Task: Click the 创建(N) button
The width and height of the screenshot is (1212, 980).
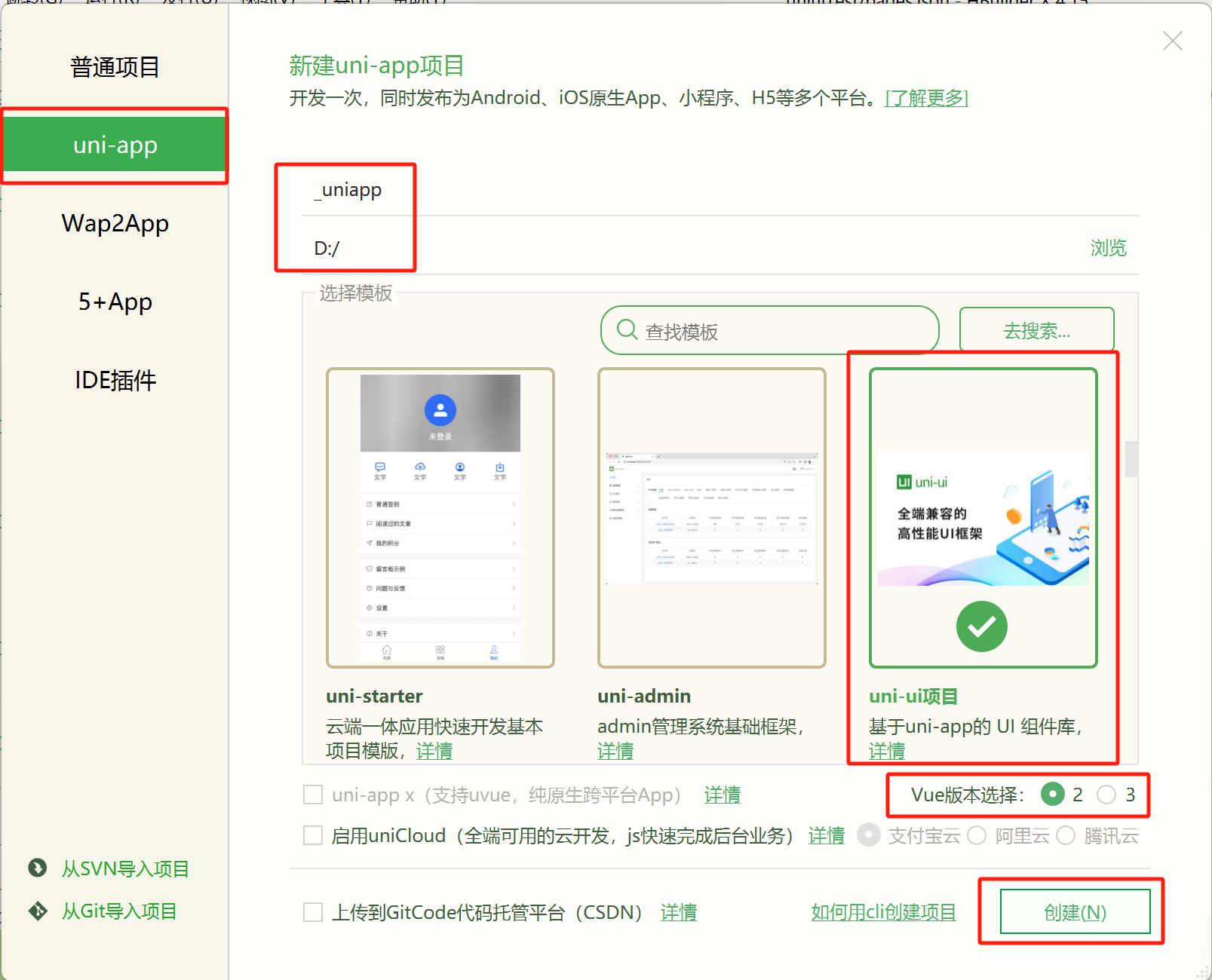Action: [1075, 911]
